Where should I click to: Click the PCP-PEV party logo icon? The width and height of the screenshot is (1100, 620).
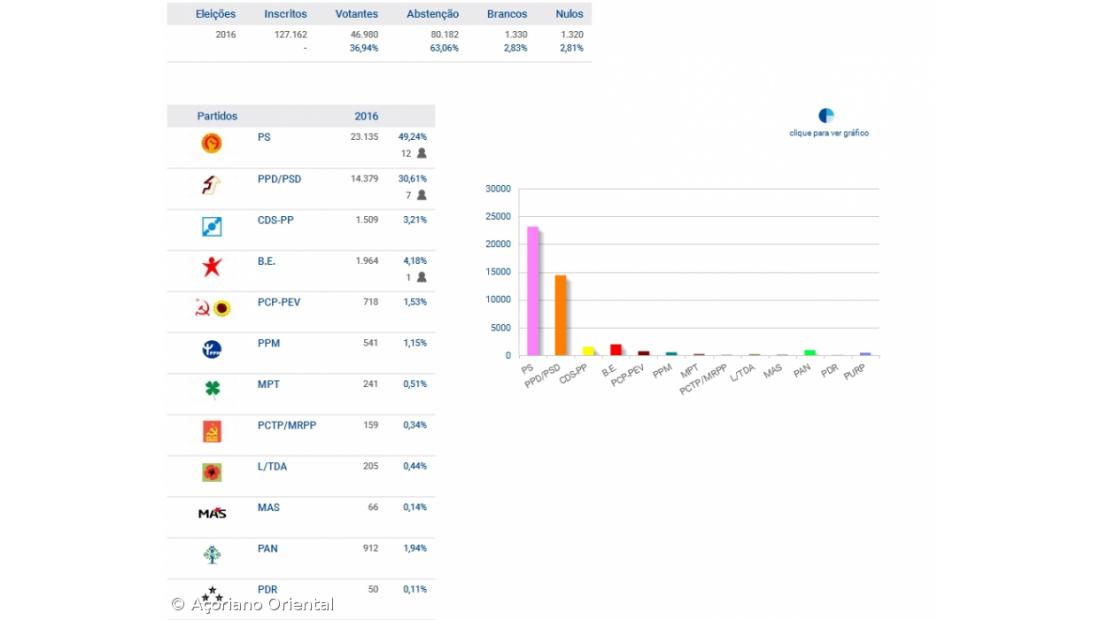(x=212, y=308)
